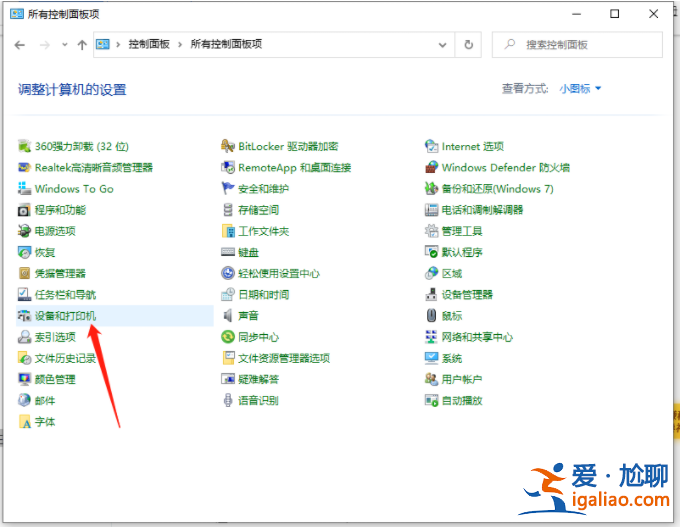Open the Windows To Go icon
Viewport: 682px width, 527px height.
click(24, 189)
